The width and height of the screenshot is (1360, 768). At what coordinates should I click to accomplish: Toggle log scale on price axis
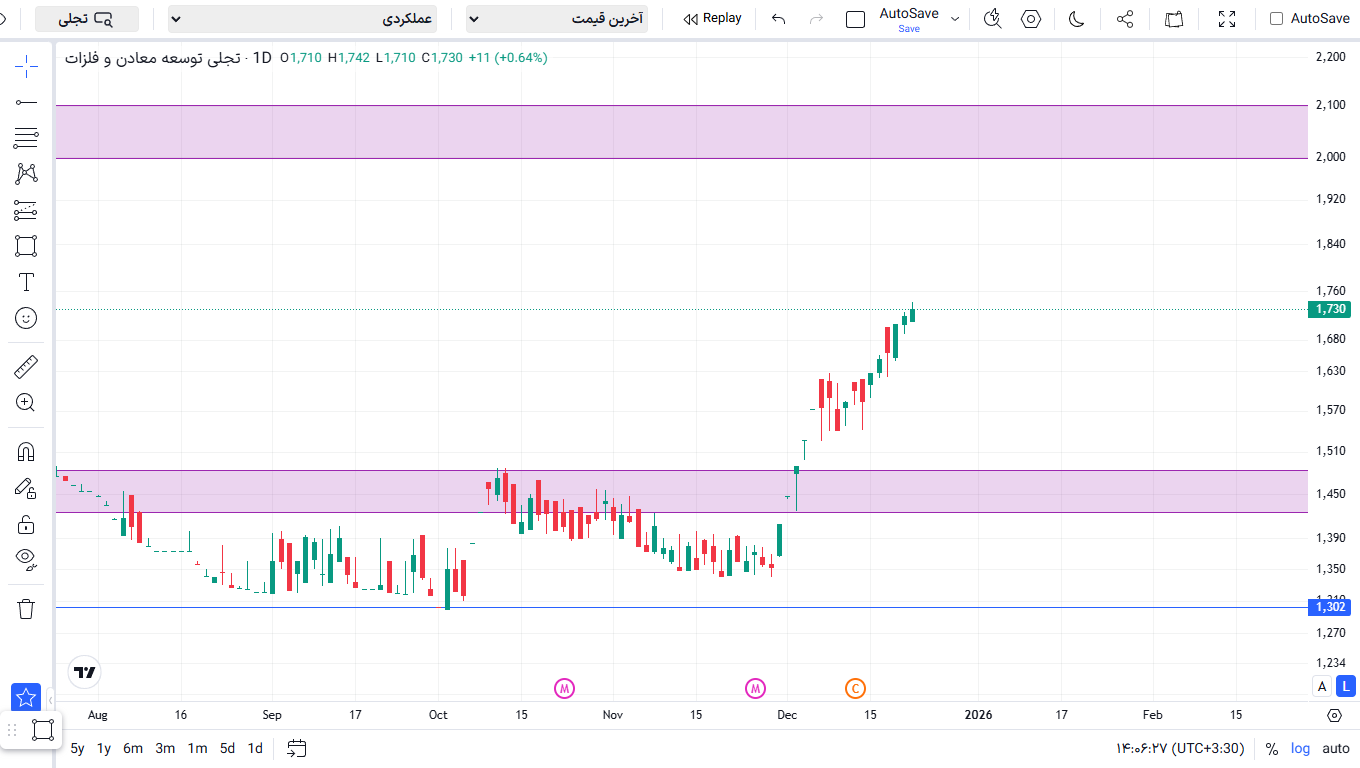pos(1300,748)
